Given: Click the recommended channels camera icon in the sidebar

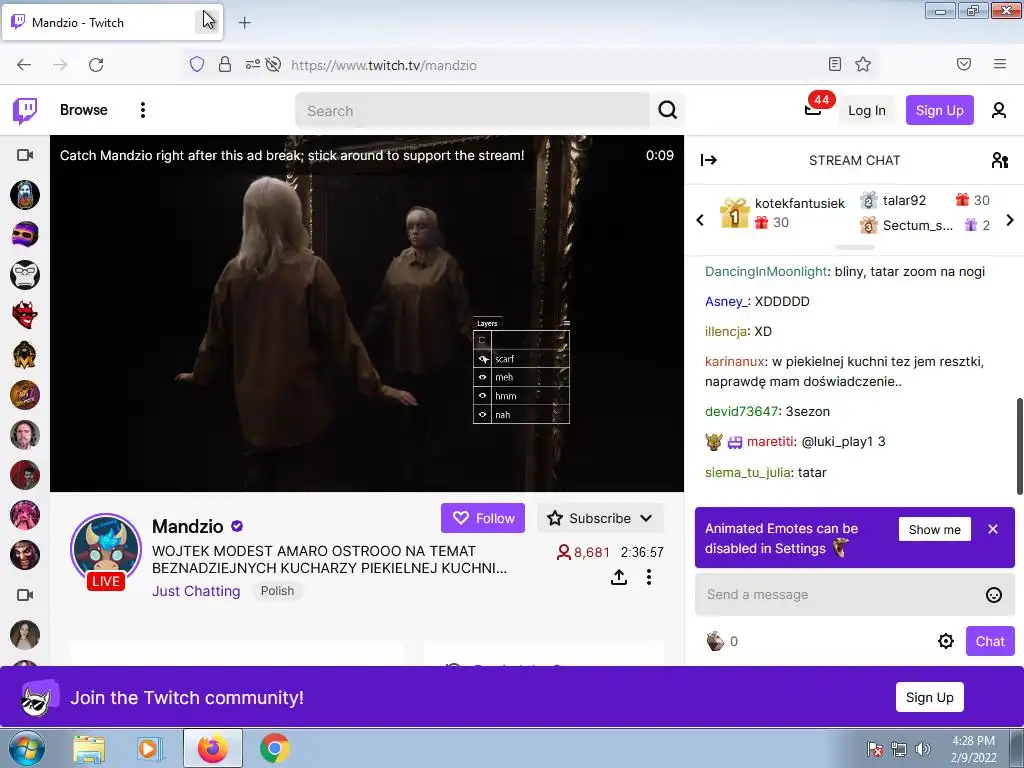Looking at the screenshot, I should (25, 595).
